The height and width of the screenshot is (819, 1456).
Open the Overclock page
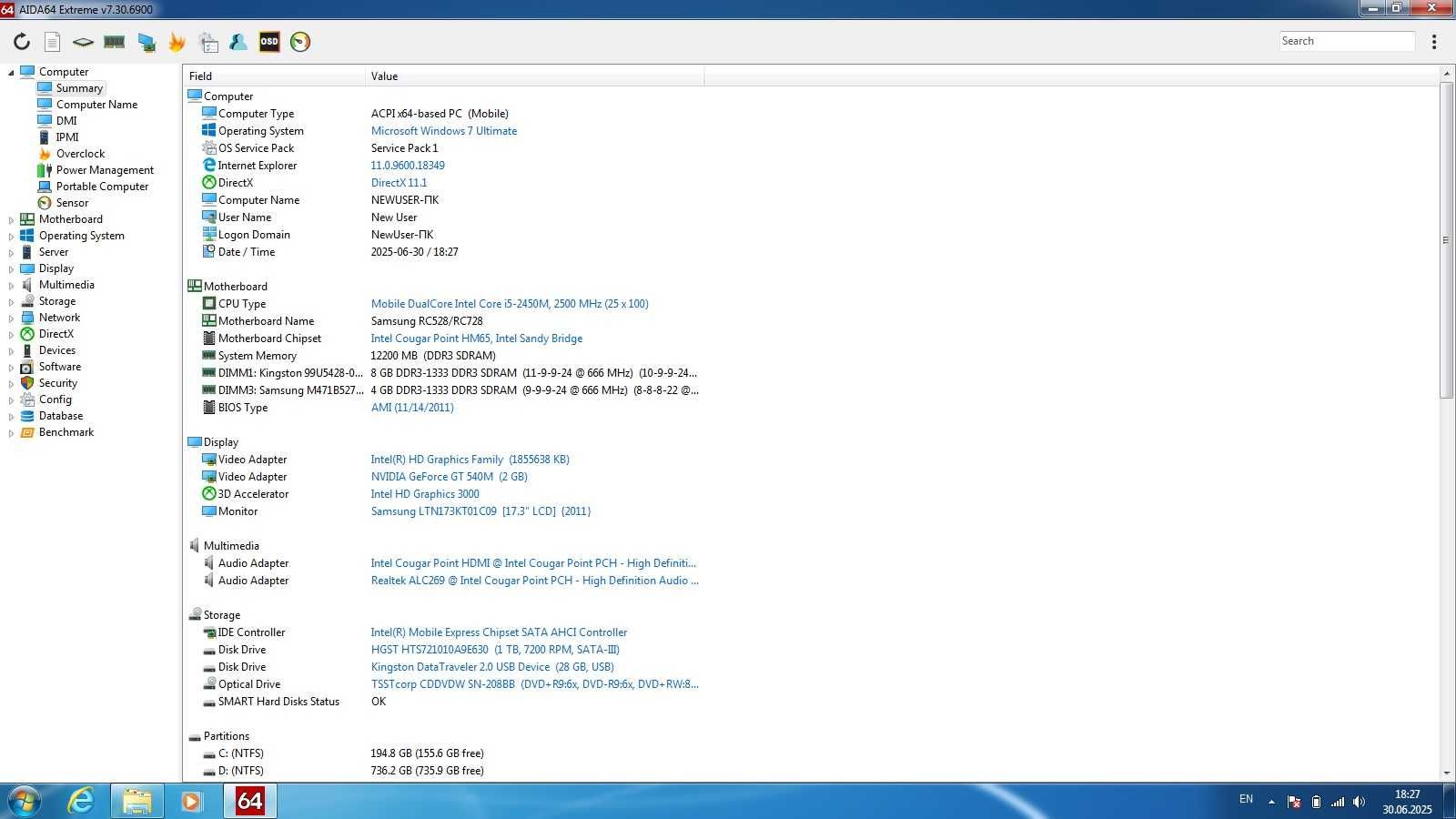click(80, 154)
